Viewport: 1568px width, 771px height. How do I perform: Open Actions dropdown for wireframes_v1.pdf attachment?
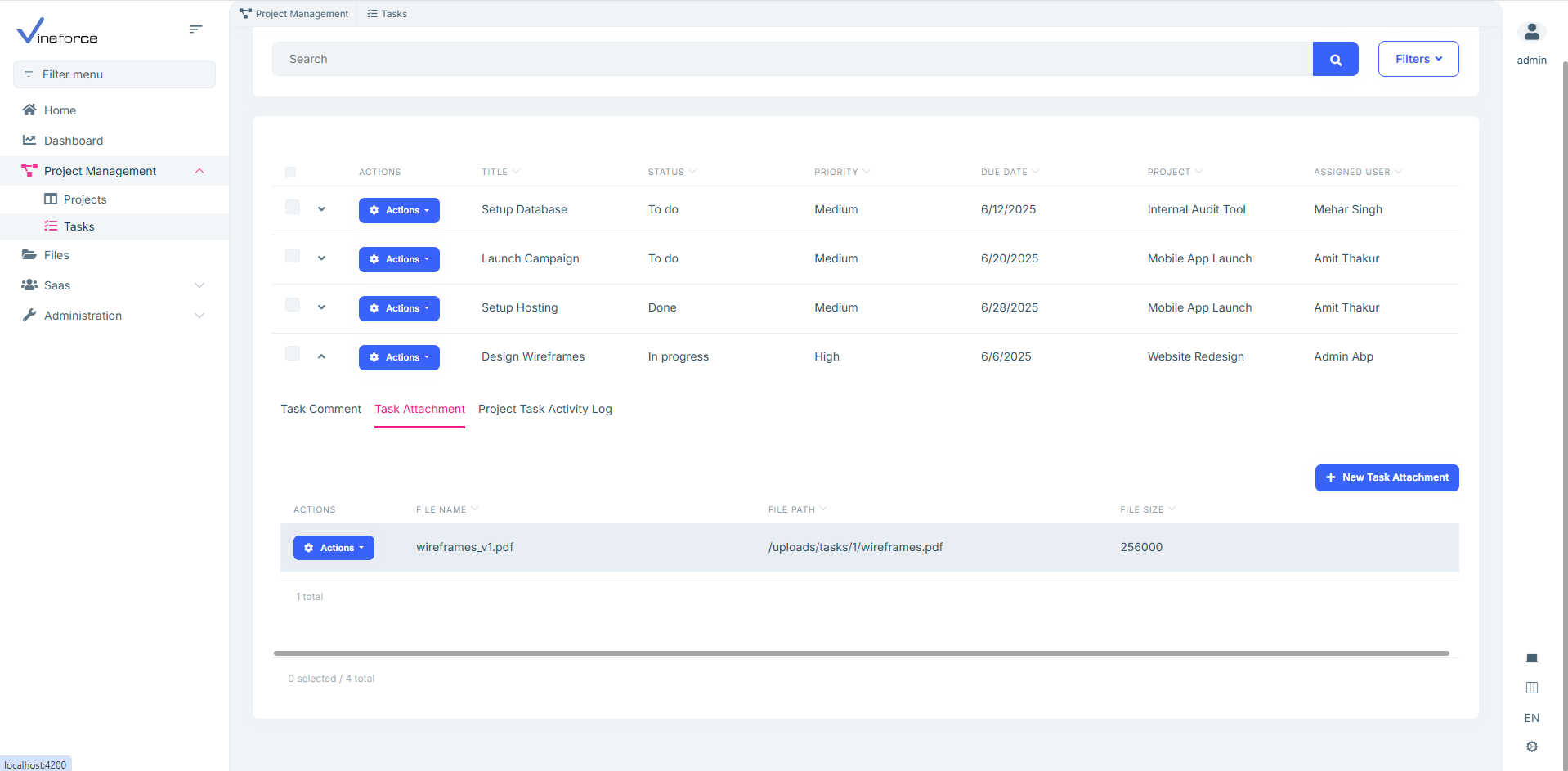(x=334, y=548)
